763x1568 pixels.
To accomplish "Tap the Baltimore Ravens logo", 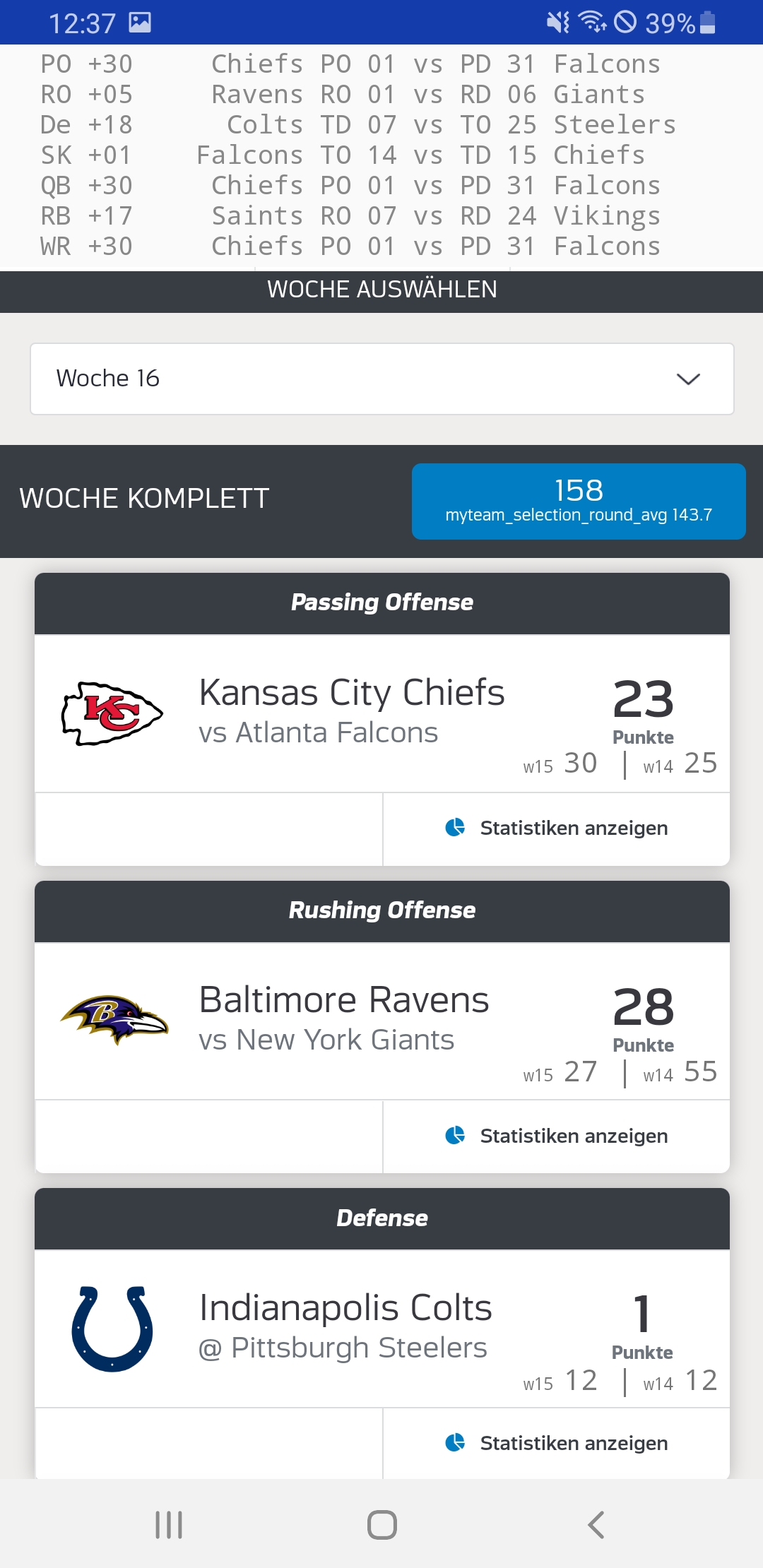I will pyautogui.click(x=114, y=1019).
